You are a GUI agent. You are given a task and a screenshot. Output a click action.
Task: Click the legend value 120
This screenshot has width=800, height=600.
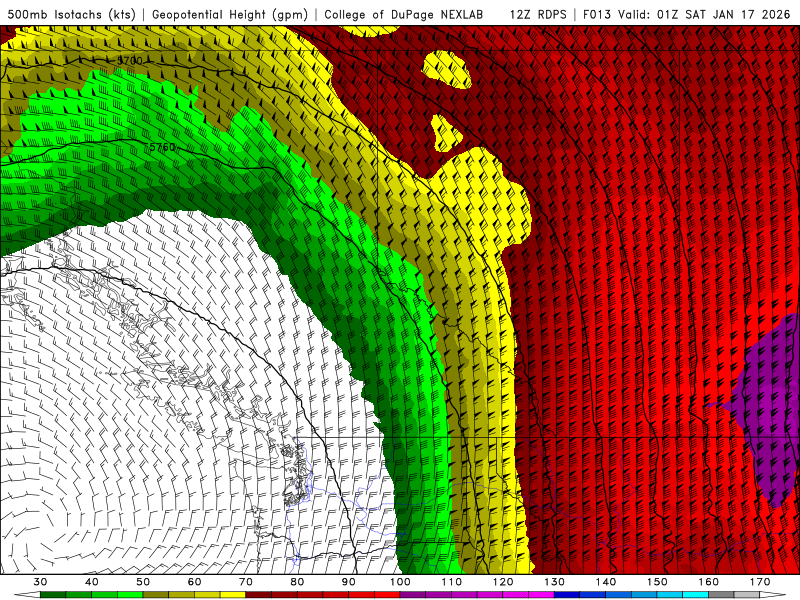503,582
